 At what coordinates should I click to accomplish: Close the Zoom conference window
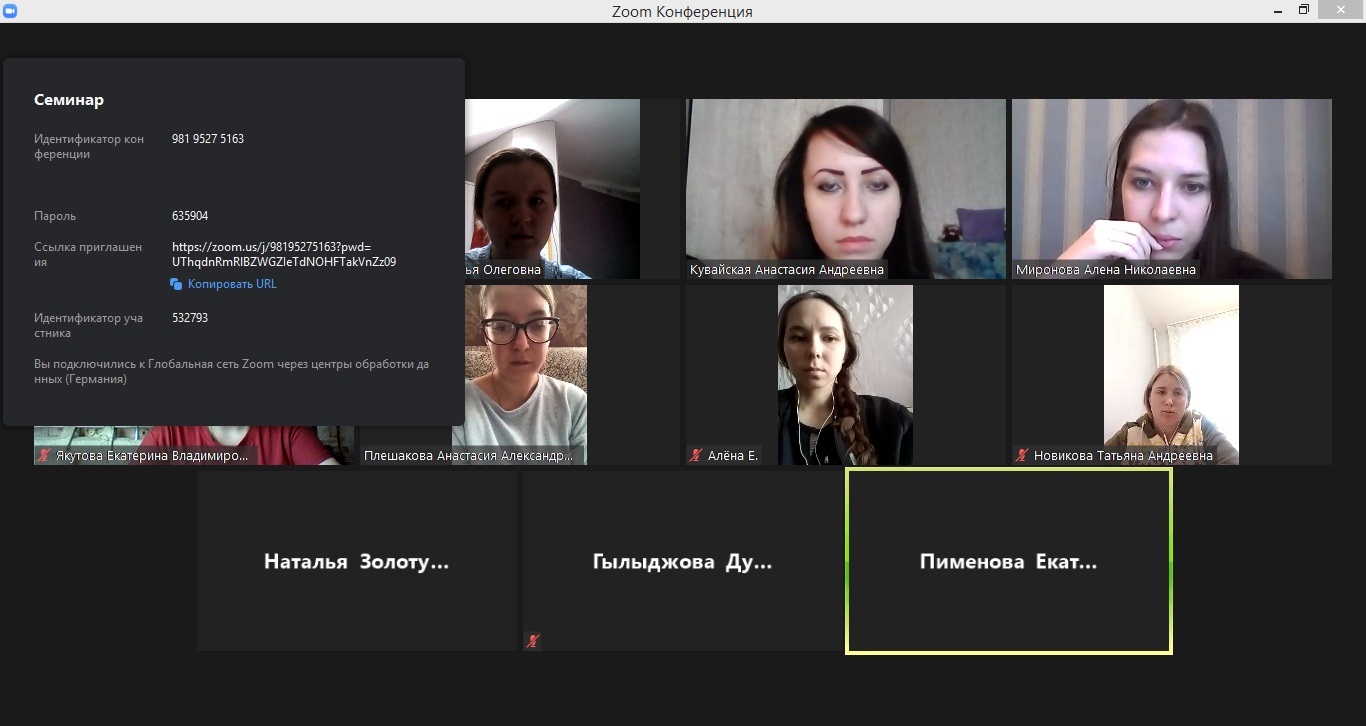[x=1346, y=10]
